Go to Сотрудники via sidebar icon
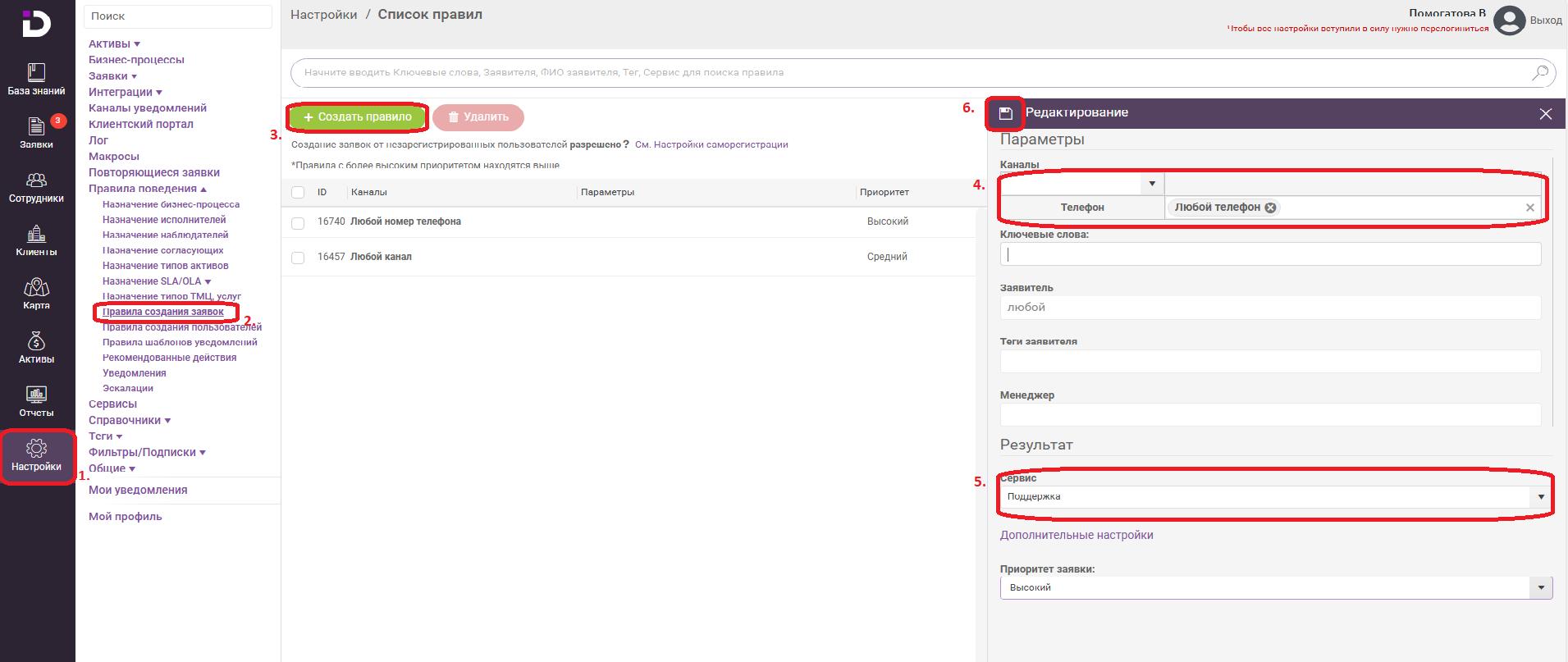This screenshot has width=1568, height=662. (36, 186)
